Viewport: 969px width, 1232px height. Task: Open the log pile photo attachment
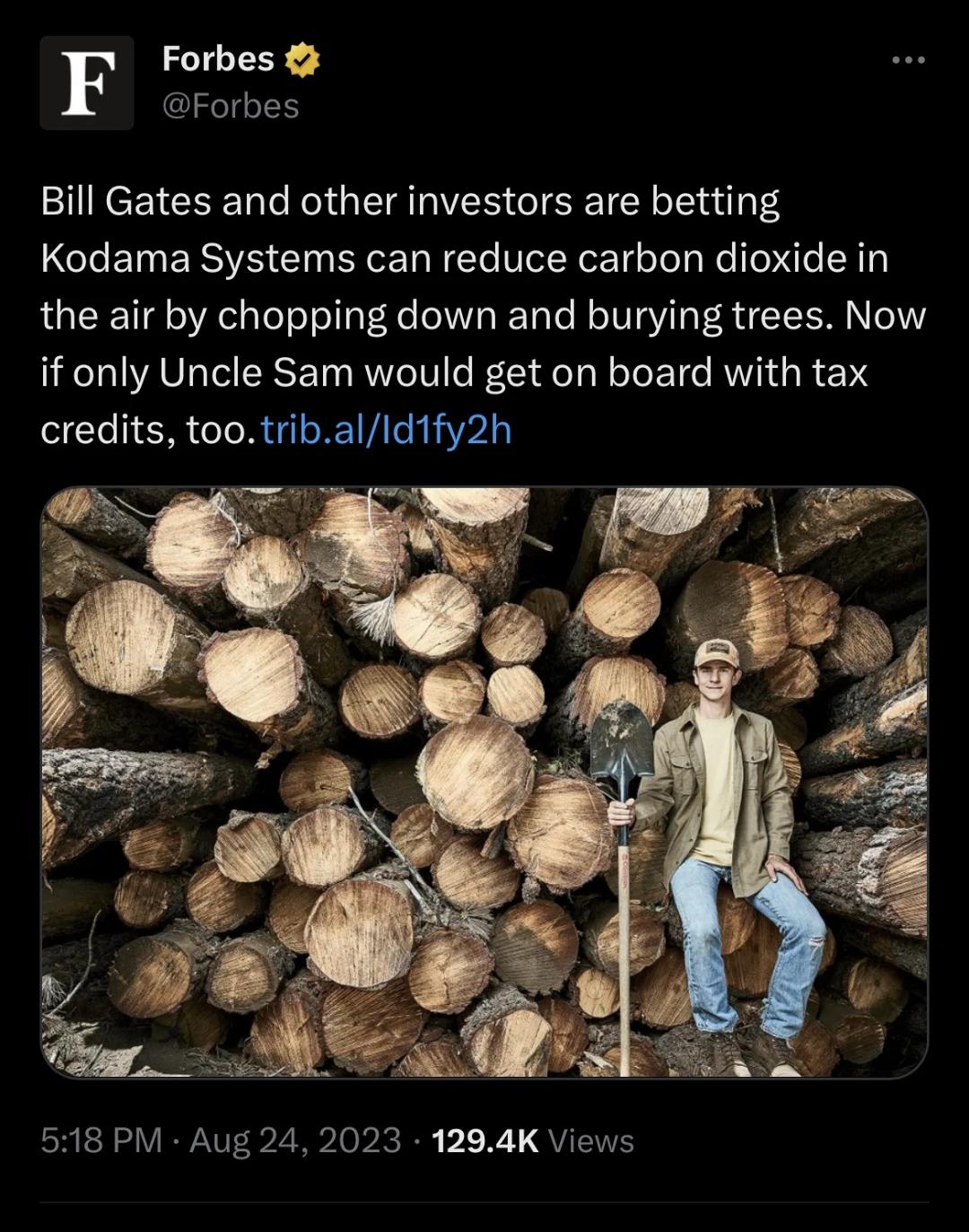(359, 781)
